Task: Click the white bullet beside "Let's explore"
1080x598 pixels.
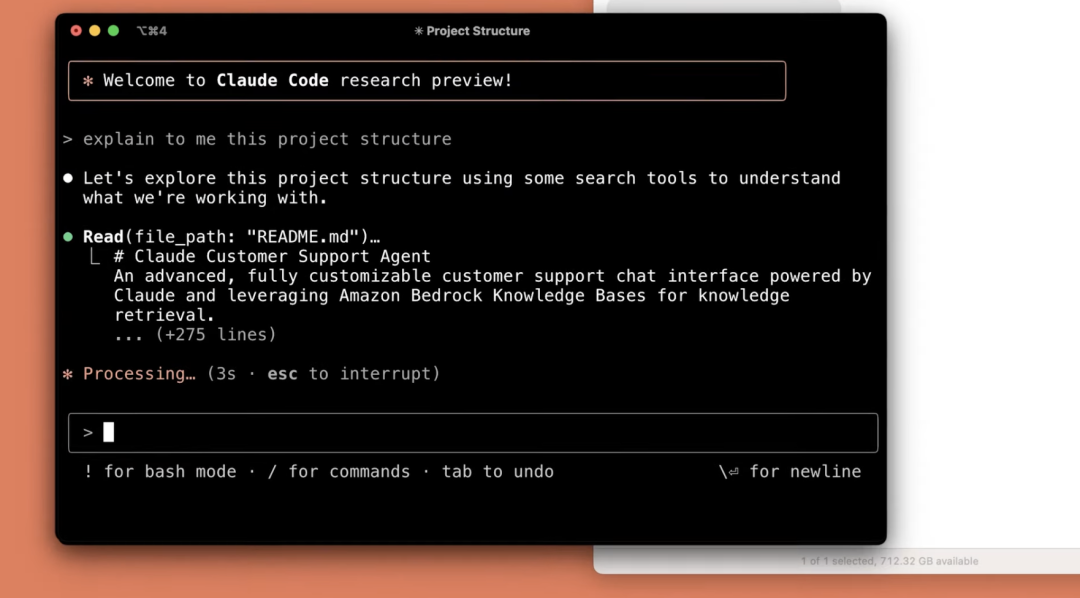Action: tap(68, 178)
